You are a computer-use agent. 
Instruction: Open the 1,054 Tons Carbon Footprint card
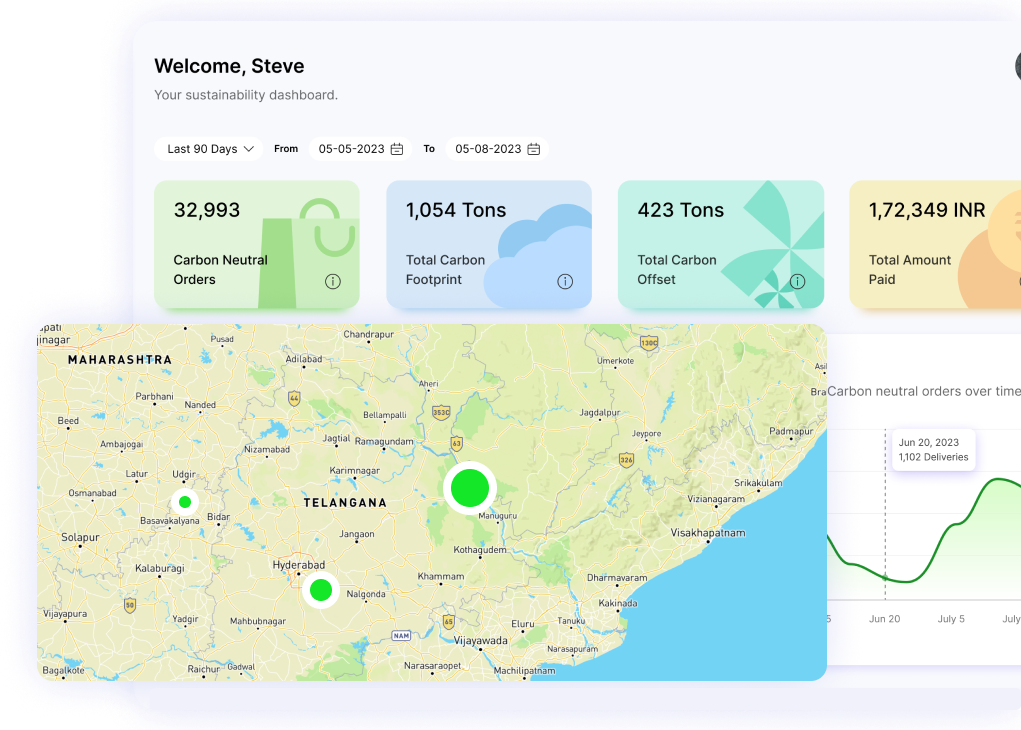tap(488, 245)
